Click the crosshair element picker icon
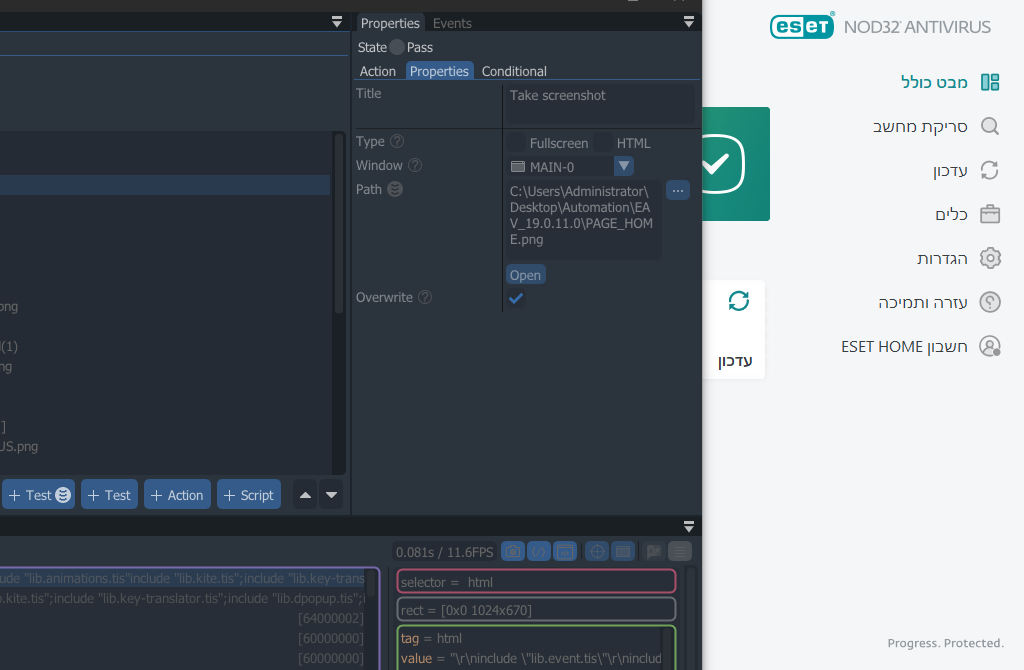The image size is (1024, 670). pyautogui.click(x=597, y=551)
